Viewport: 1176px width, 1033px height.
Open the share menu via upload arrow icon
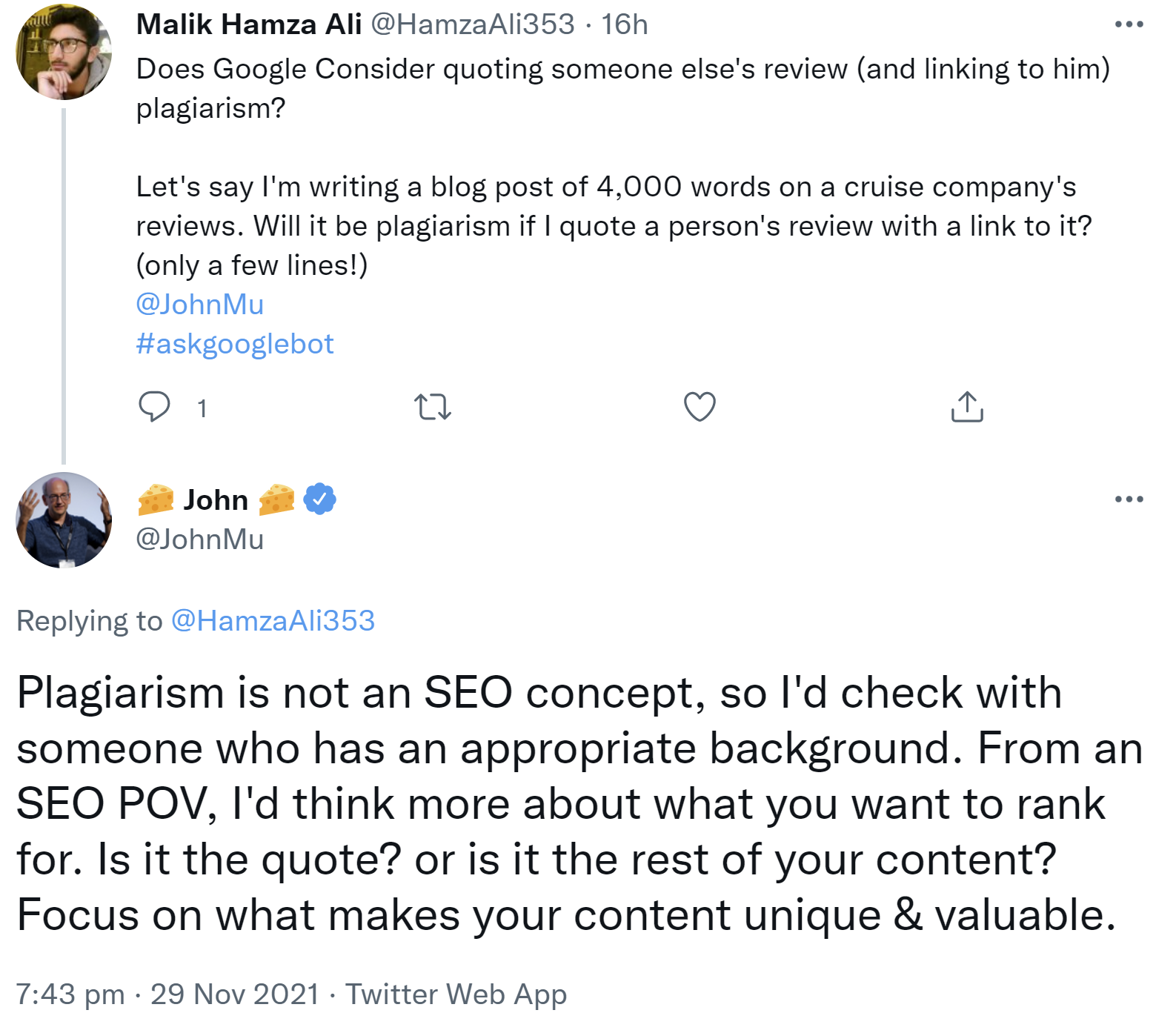tap(967, 406)
